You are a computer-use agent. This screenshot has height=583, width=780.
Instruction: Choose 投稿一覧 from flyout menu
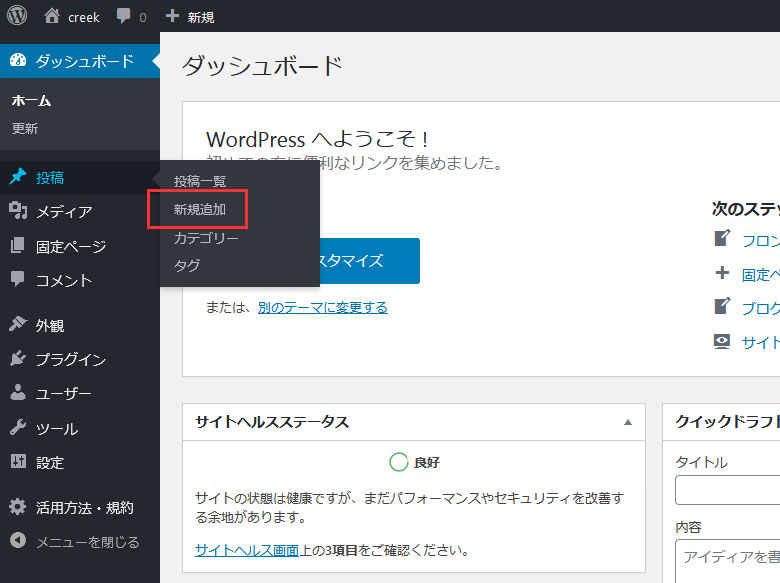[x=200, y=181]
